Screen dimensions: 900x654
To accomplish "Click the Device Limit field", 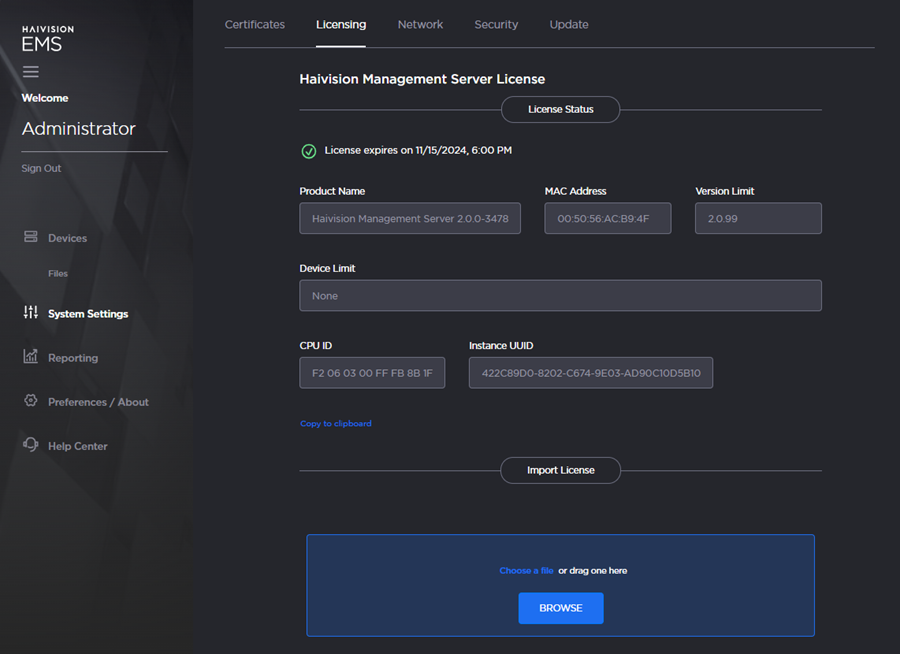I will coord(560,295).
